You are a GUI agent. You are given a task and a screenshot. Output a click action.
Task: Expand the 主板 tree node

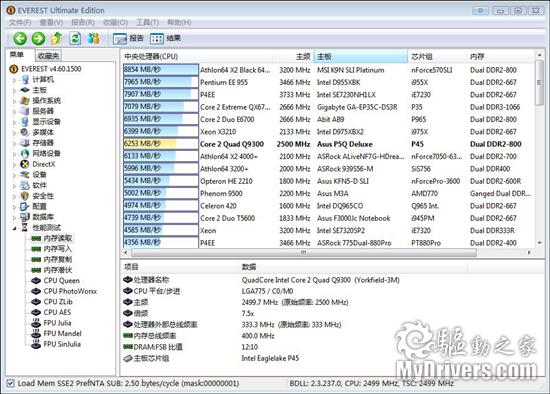click(x=14, y=91)
